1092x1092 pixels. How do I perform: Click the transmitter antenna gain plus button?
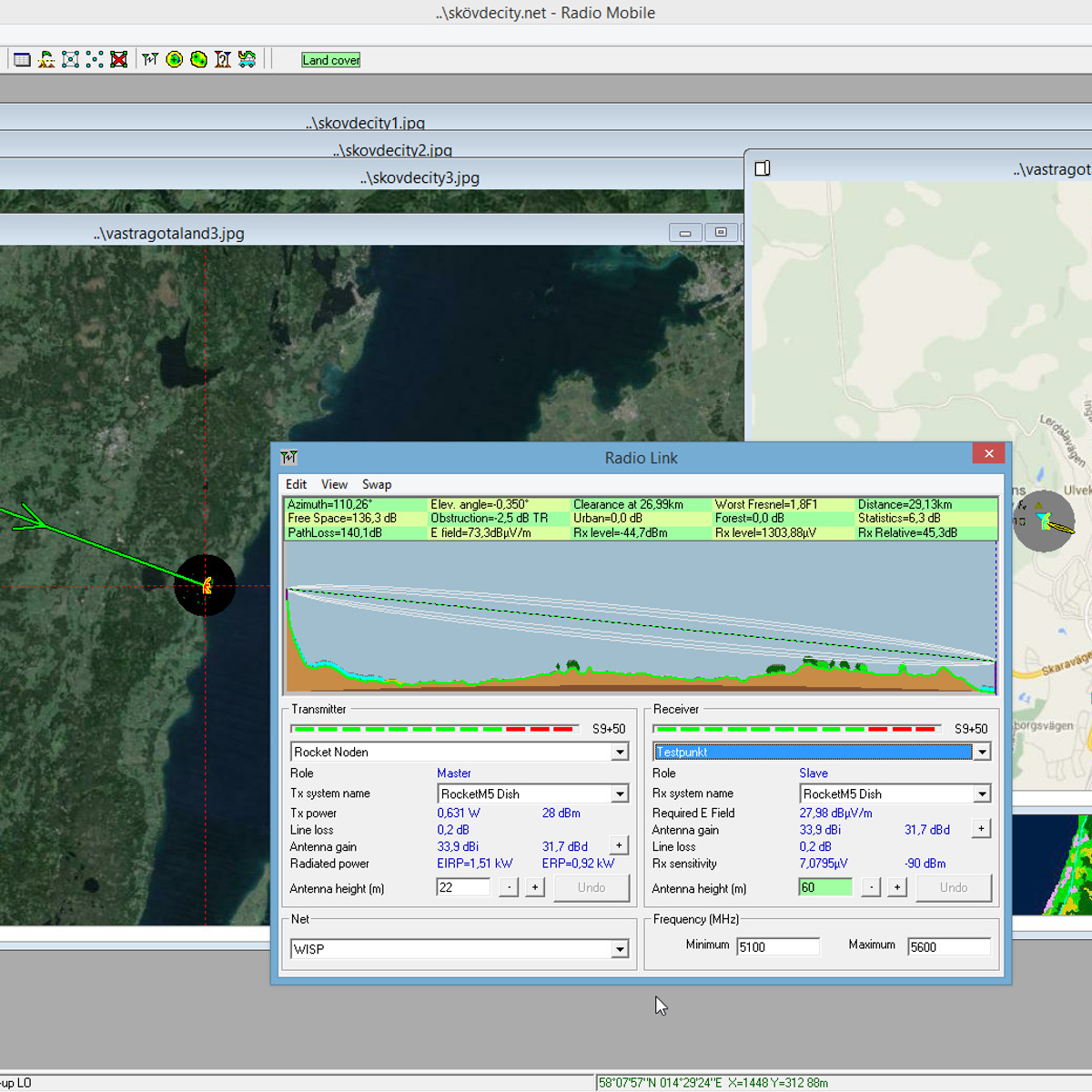point(619,845)
